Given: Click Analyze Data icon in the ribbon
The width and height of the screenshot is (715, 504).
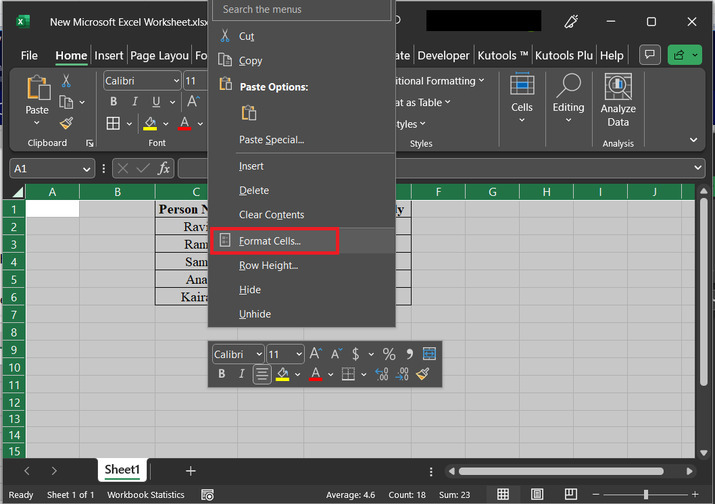Looking at the screenshot, I should [618, 88].
